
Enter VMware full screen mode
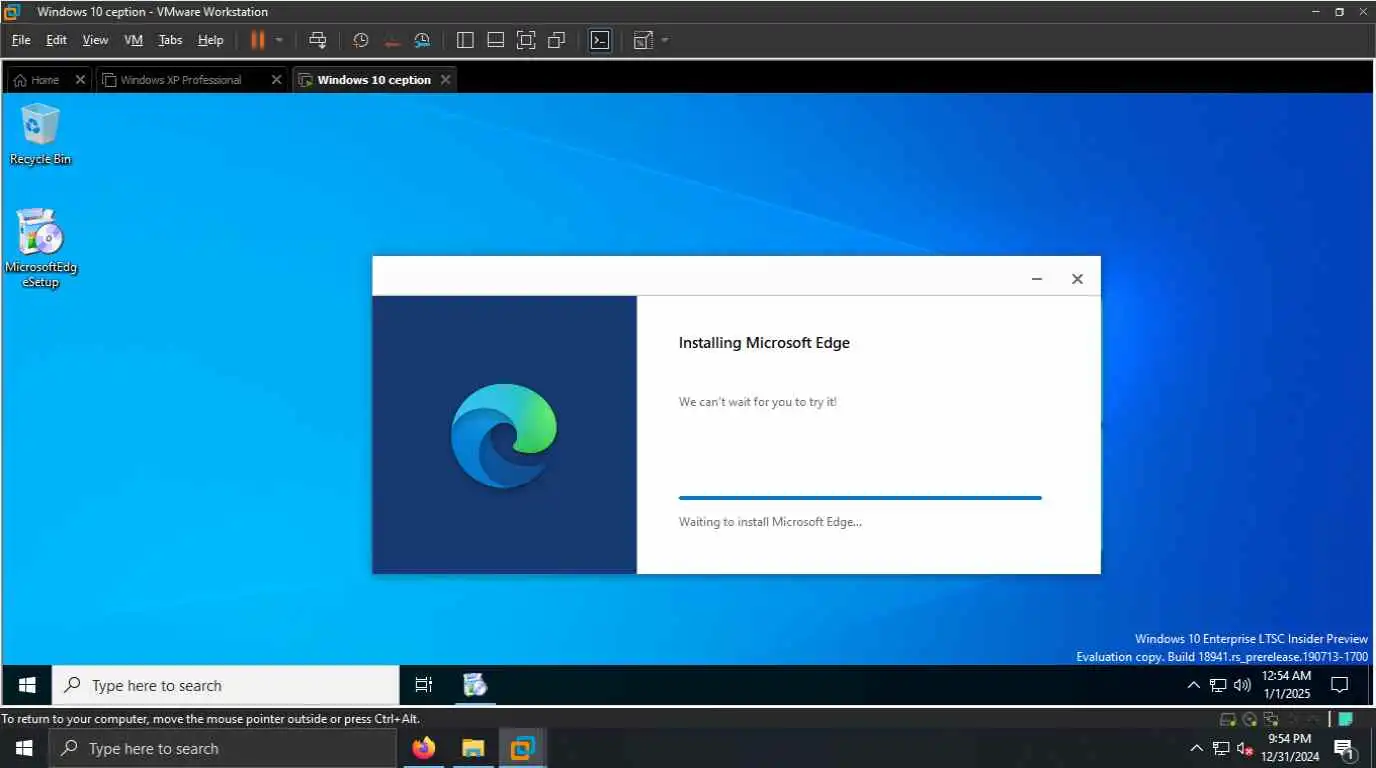526,40
